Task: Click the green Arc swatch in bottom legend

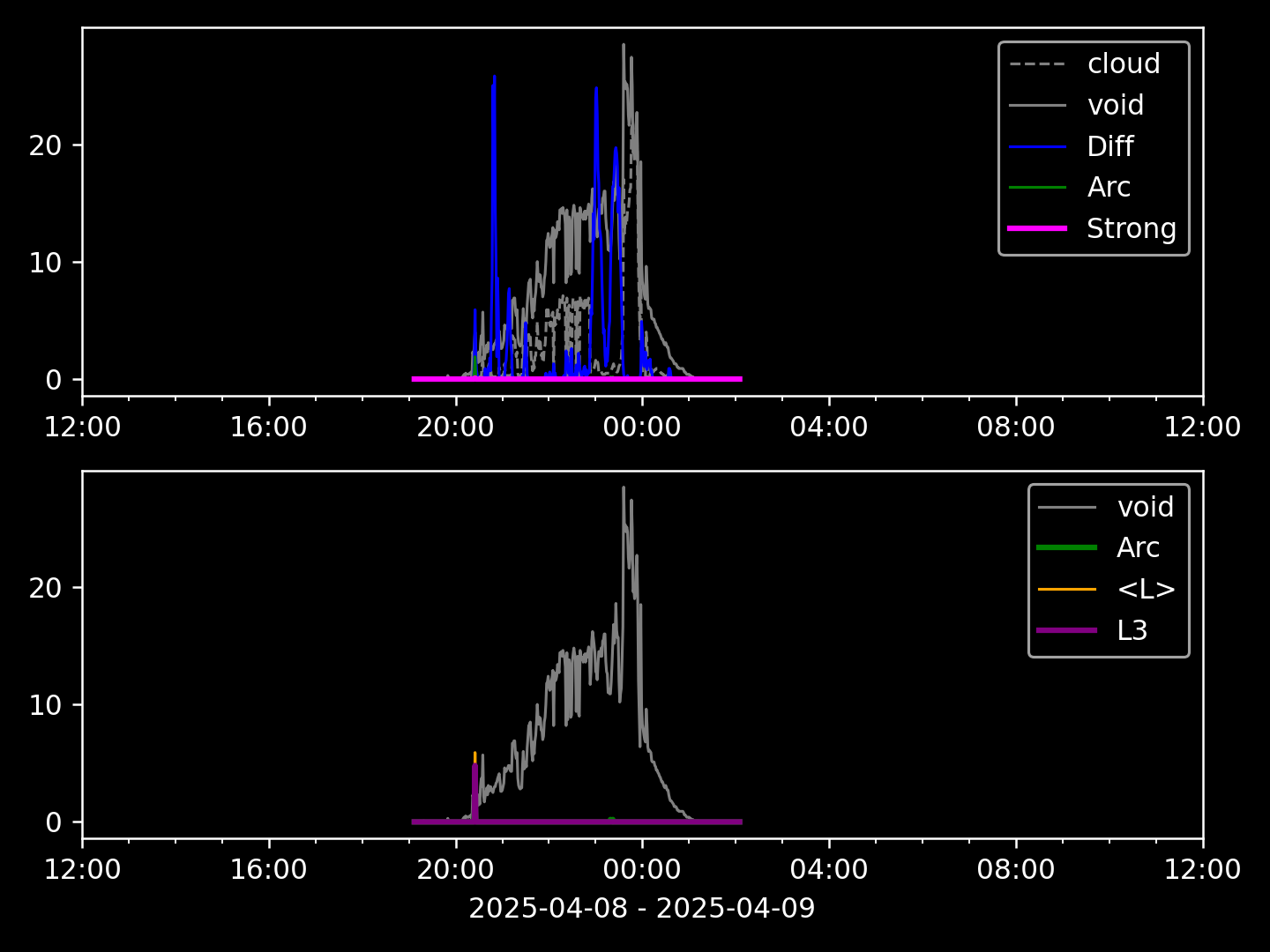Action: [1067, 548]
